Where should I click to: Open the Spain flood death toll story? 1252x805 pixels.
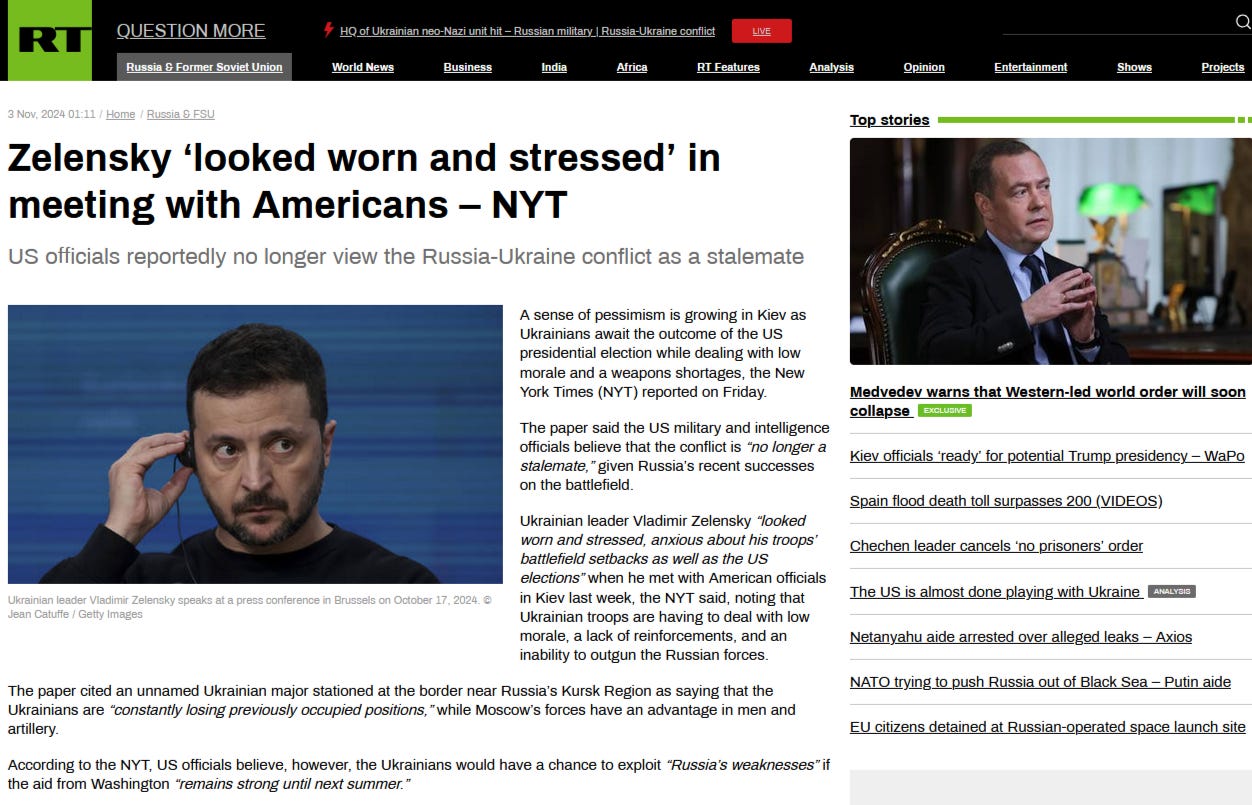click(1006, 501)
